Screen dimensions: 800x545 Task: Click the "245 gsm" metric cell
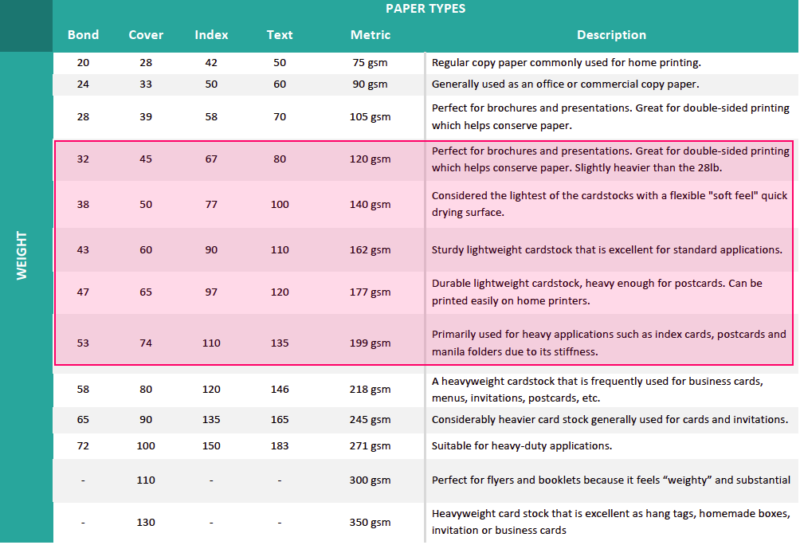(x=370, y=419)
